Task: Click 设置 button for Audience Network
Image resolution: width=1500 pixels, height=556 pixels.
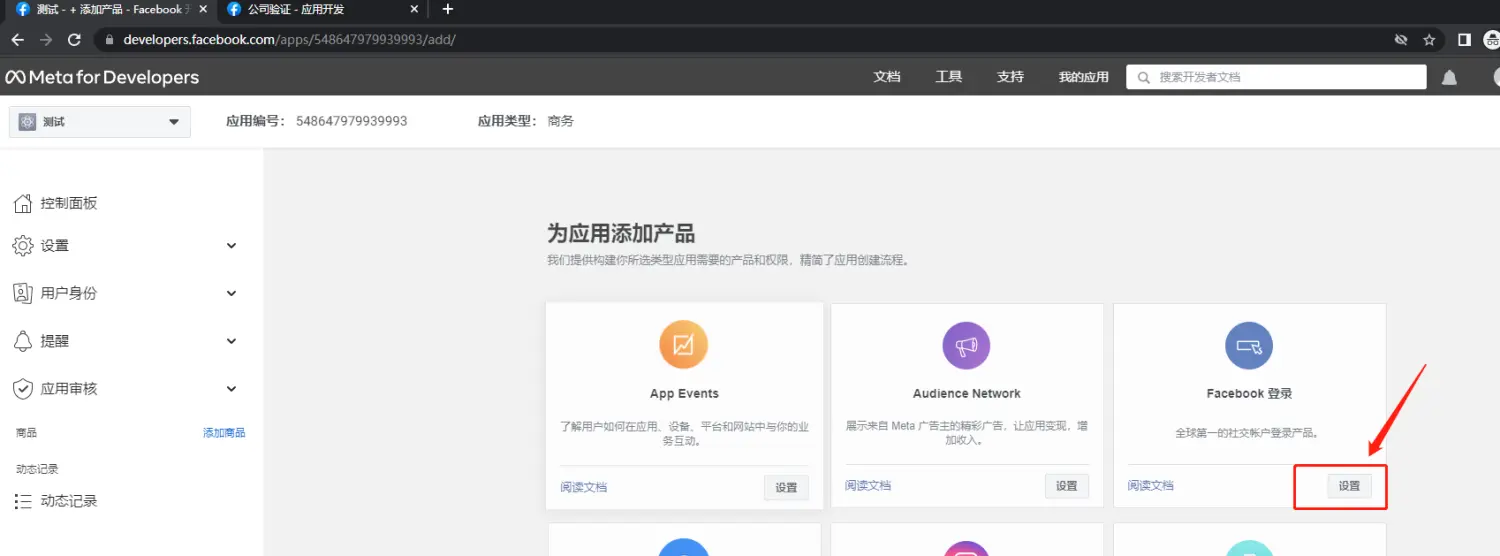Action: (1067, 486)
